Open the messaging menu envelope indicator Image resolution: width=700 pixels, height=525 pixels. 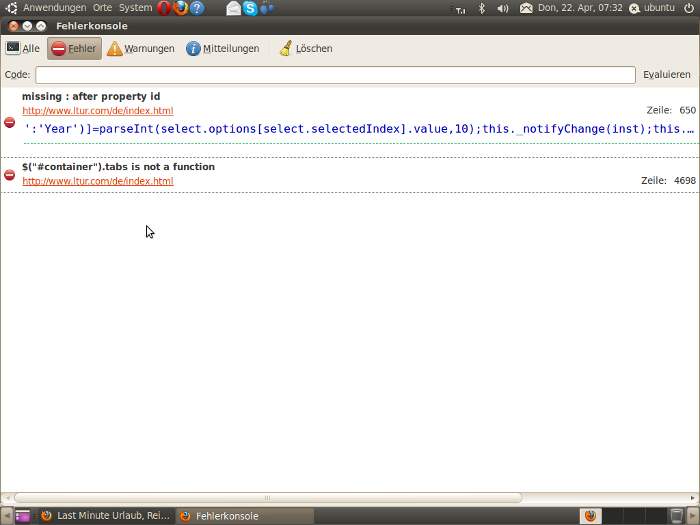[x=526, y=8]
